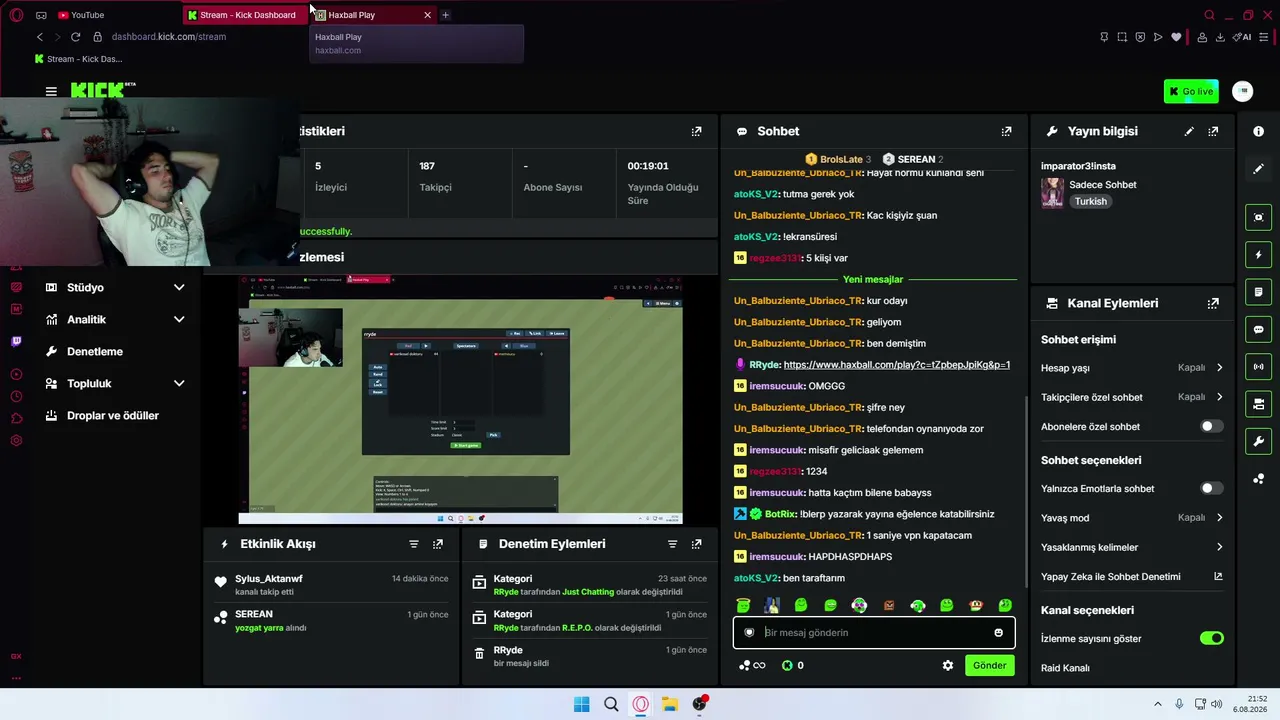Reload the page with the refresh button

pos(75,37)
